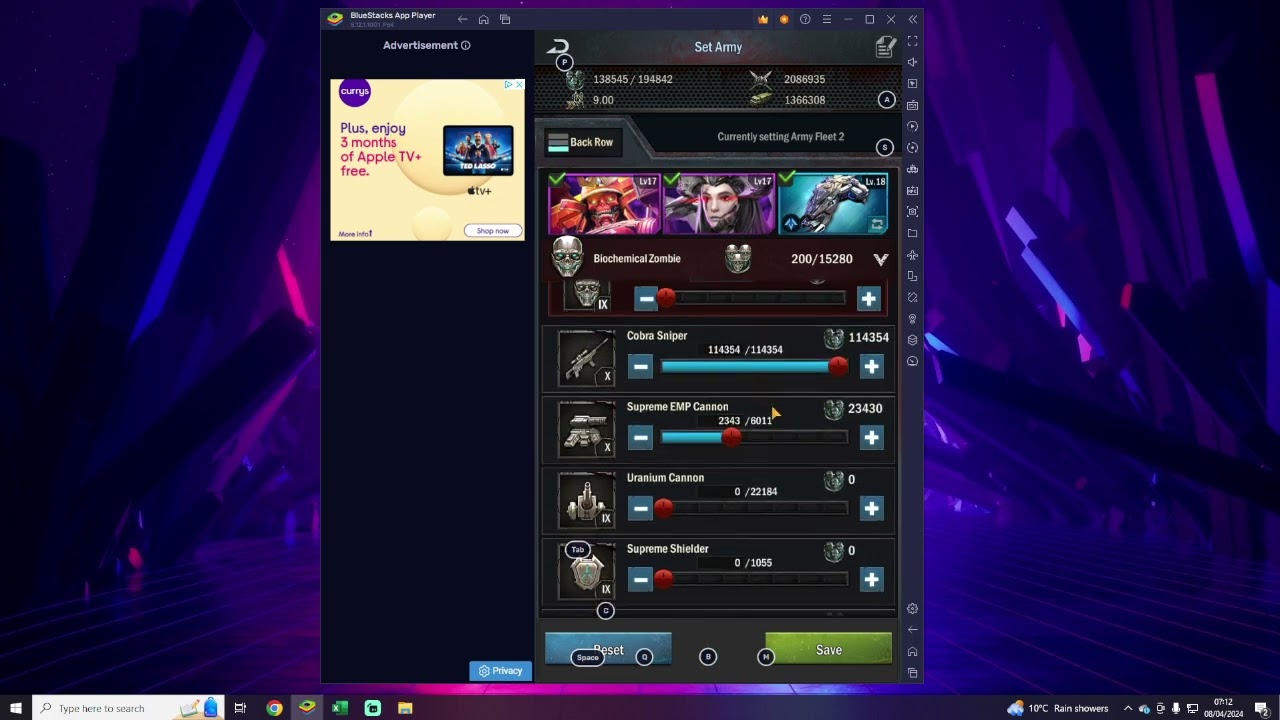The image size is (1280, 720).
Task: Open BlueStacks multi-instance layers icon
Action: point(912,340)
